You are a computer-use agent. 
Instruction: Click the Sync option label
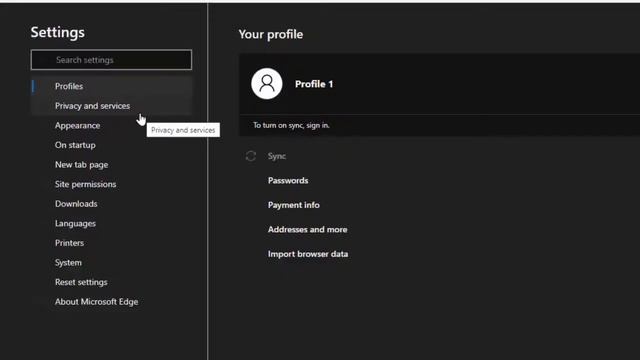277,156
